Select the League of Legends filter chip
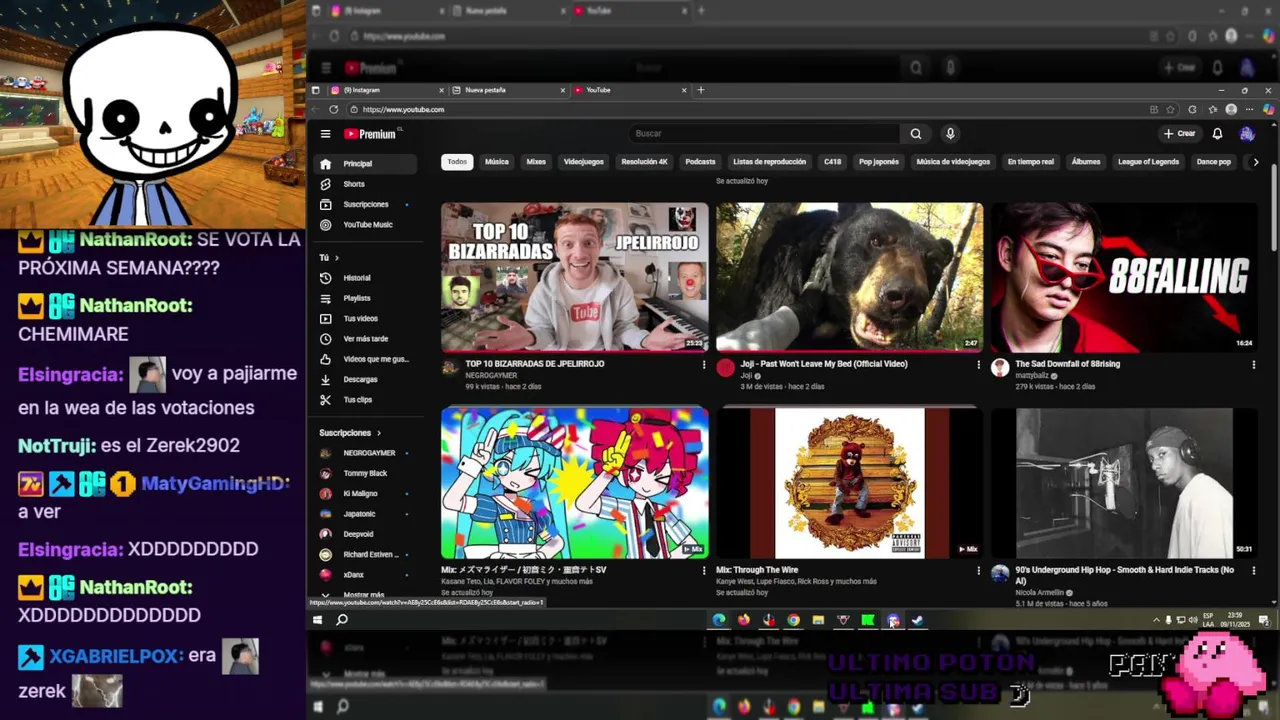 (x=1148, y=162)
